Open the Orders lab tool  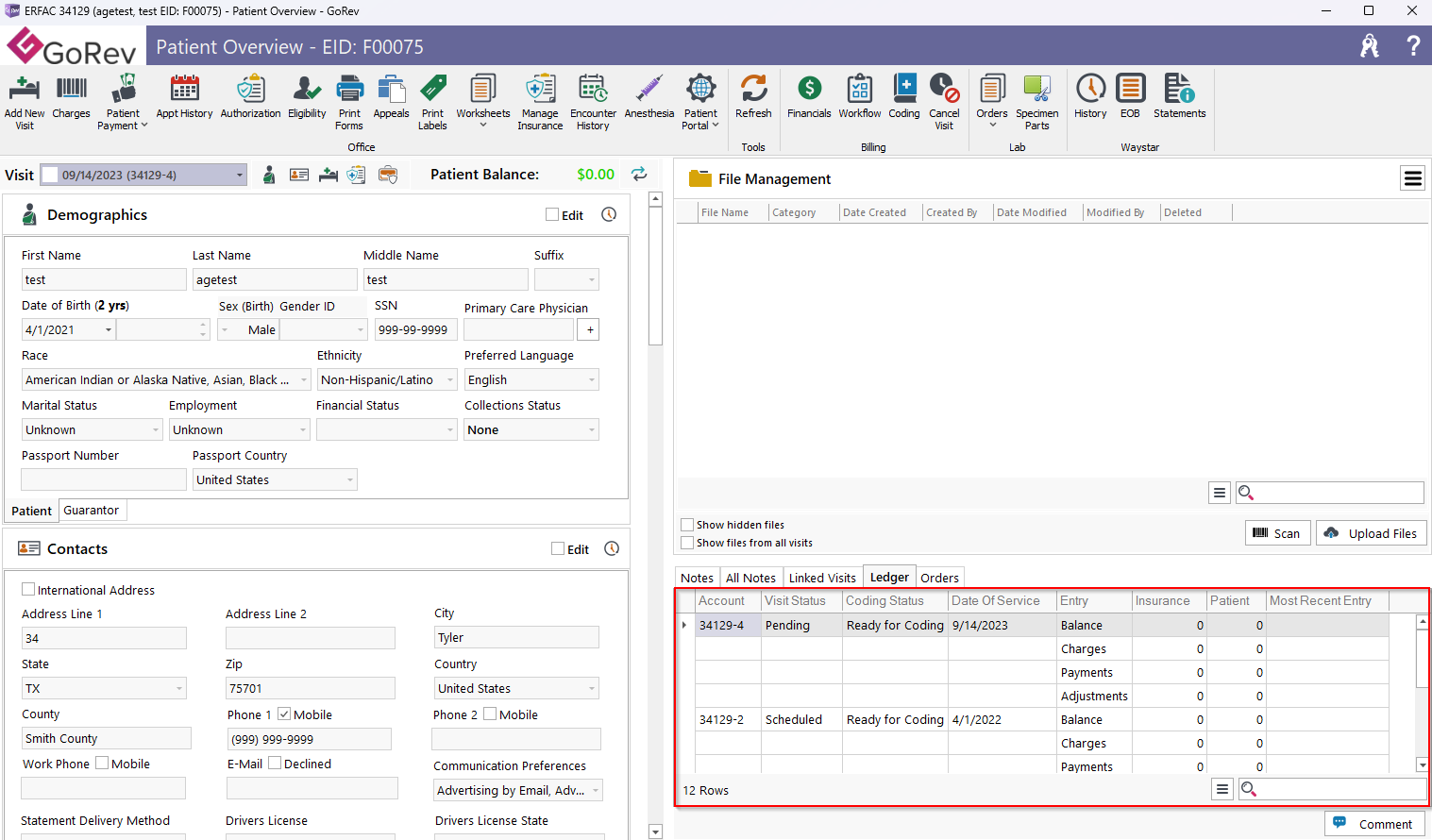pos(992,101)
